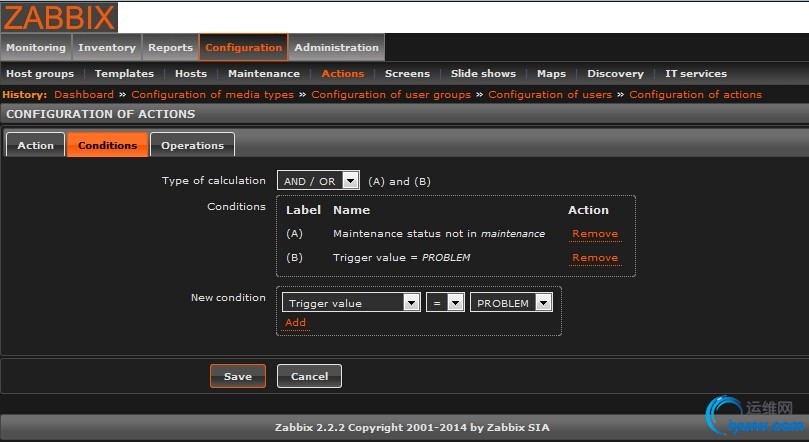Cancel the action configuration

(309, 376)
